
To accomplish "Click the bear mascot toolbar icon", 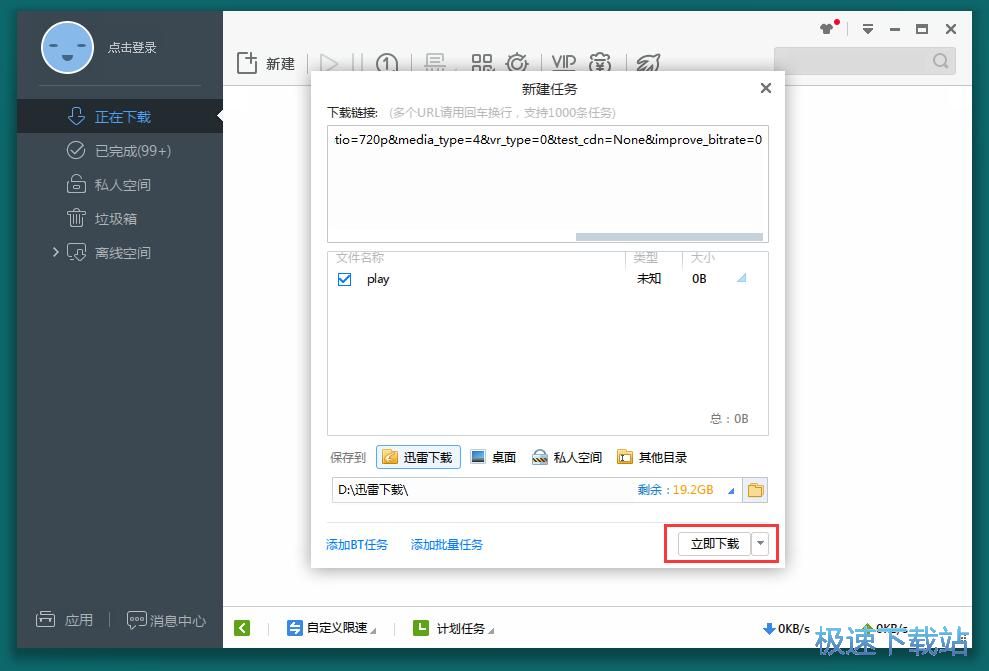I will pyautogui.click(x=600, y=62).
